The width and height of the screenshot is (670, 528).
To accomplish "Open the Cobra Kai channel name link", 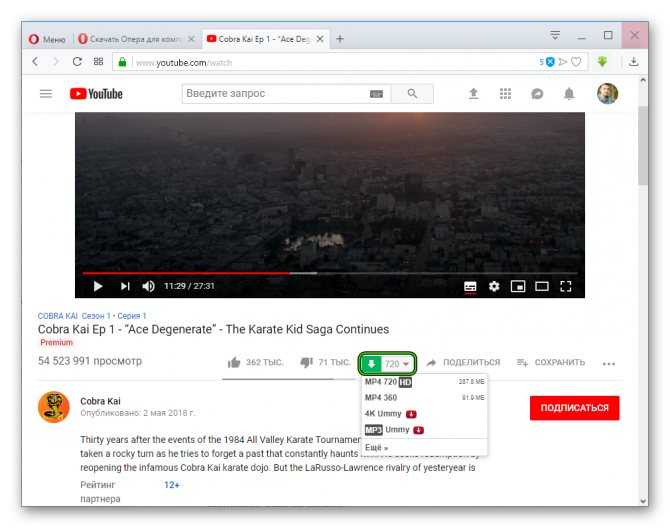I will pos(100,401).
